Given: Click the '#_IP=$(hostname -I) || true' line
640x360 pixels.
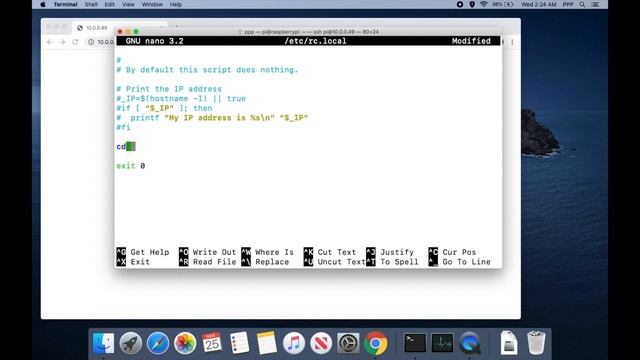Looking at the screenshot, I should click(x=181, y=99).
